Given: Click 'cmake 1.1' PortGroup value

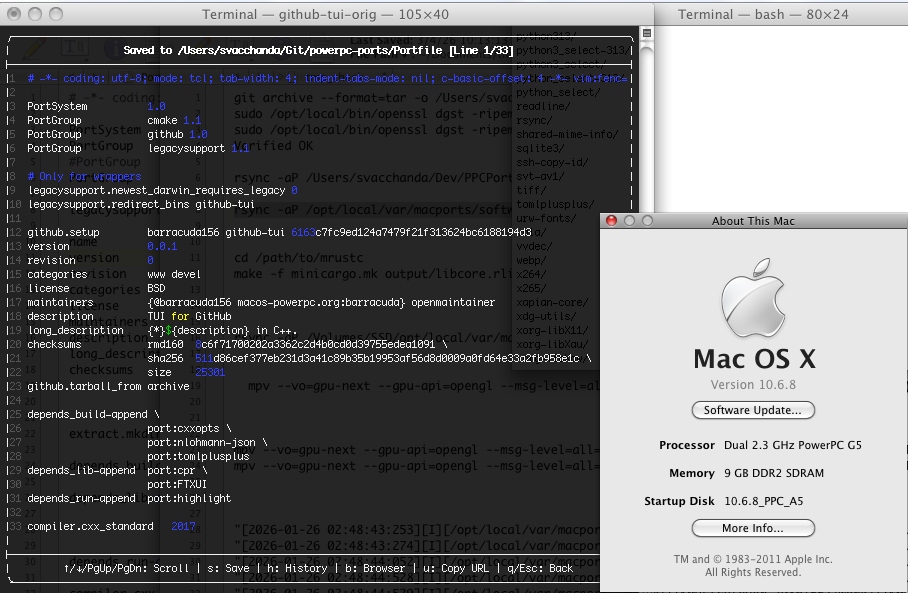Looking at the screenshot, I should point(174,120).
